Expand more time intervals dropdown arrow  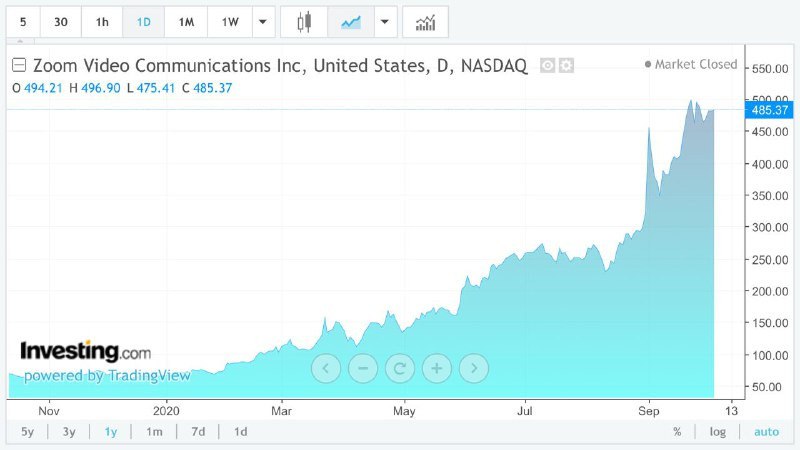(263, 22)
